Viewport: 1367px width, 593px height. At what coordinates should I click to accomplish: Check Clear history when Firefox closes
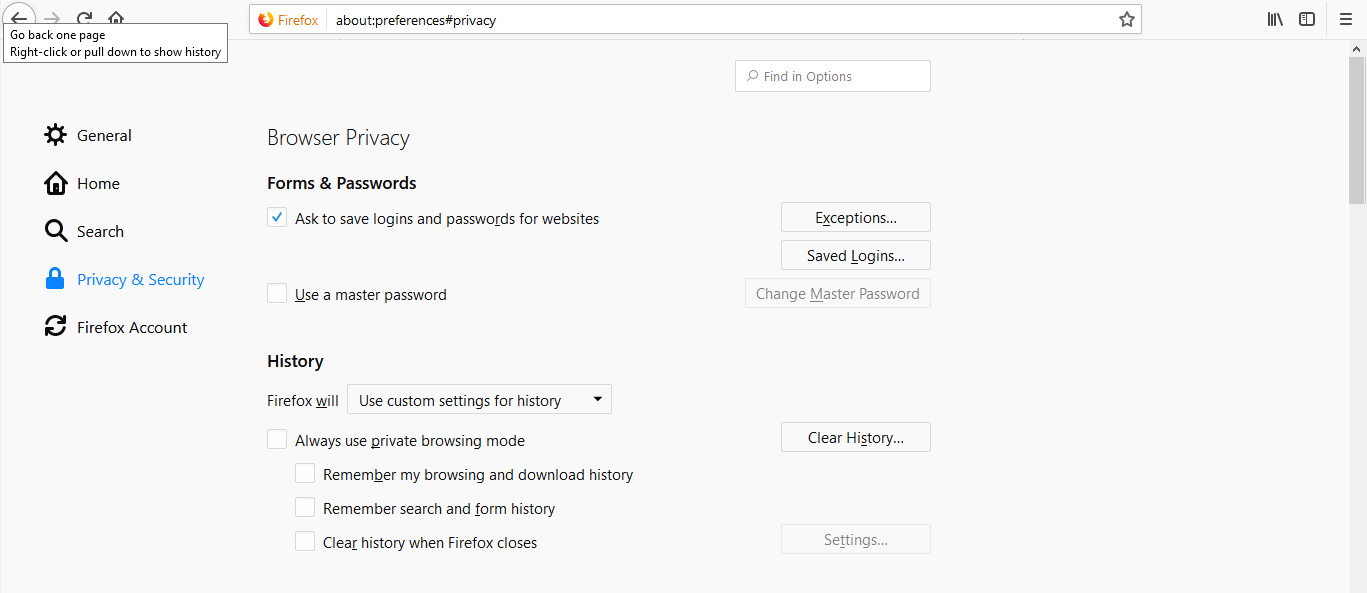click(305, 541)
